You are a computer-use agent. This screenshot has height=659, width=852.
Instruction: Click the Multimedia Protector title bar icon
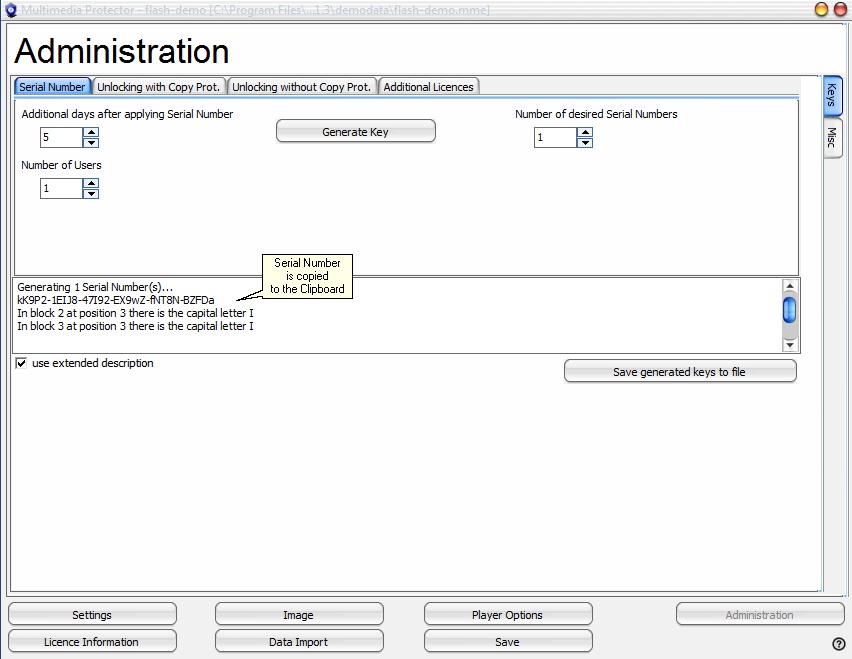(11, 9)
